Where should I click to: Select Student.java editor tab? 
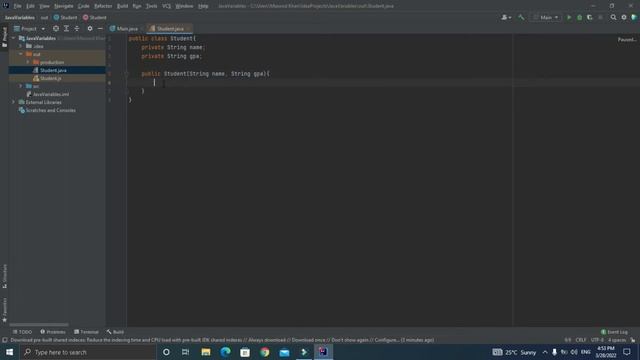pos(169,29)
